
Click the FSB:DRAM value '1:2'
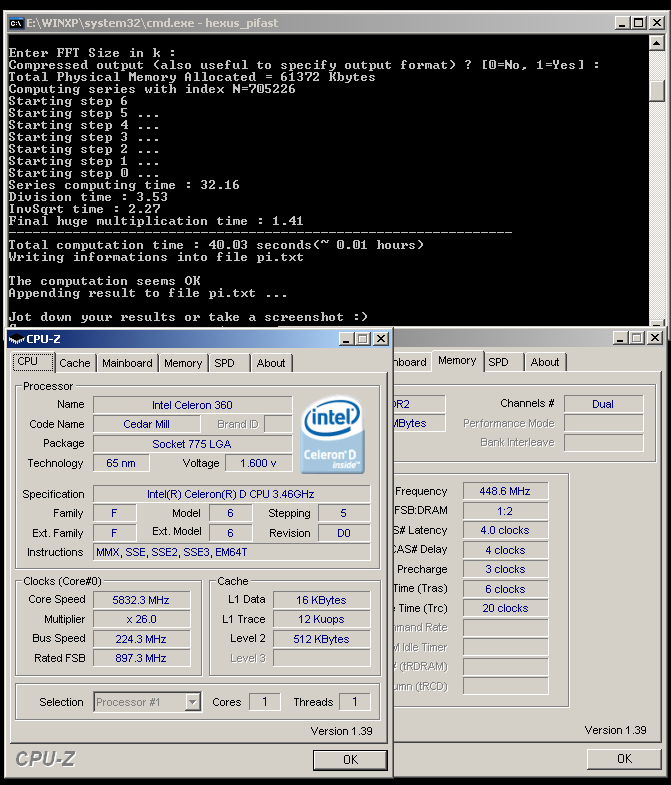(505, 512)
